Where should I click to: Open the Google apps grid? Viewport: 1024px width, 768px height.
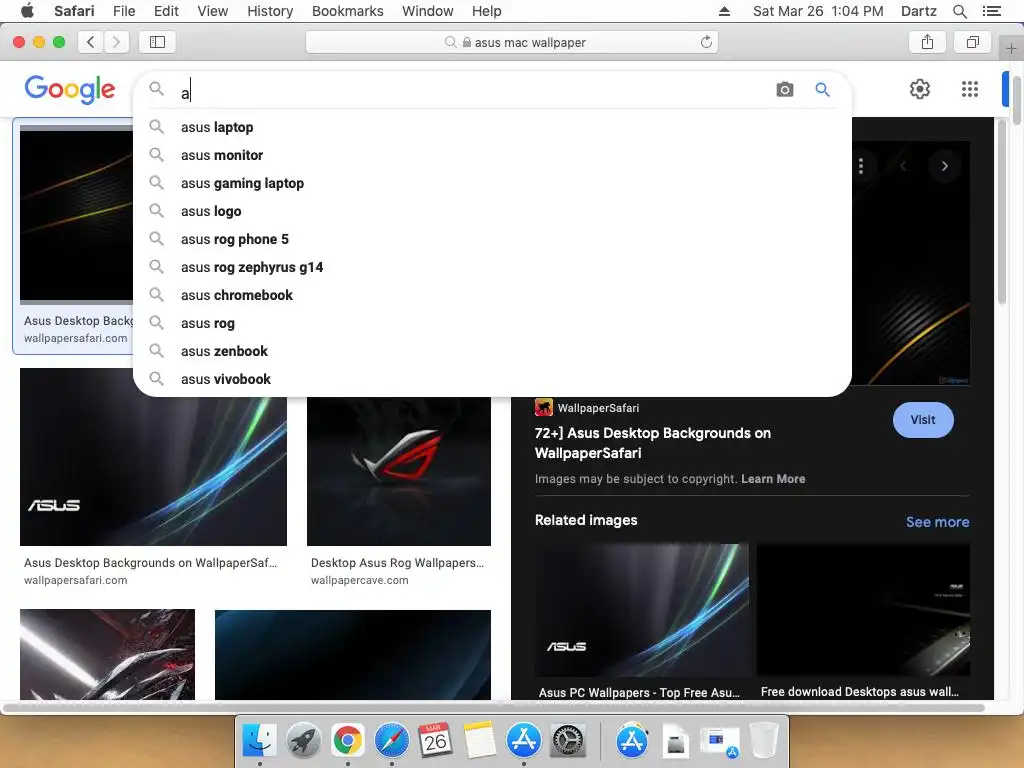pos(970,89)
